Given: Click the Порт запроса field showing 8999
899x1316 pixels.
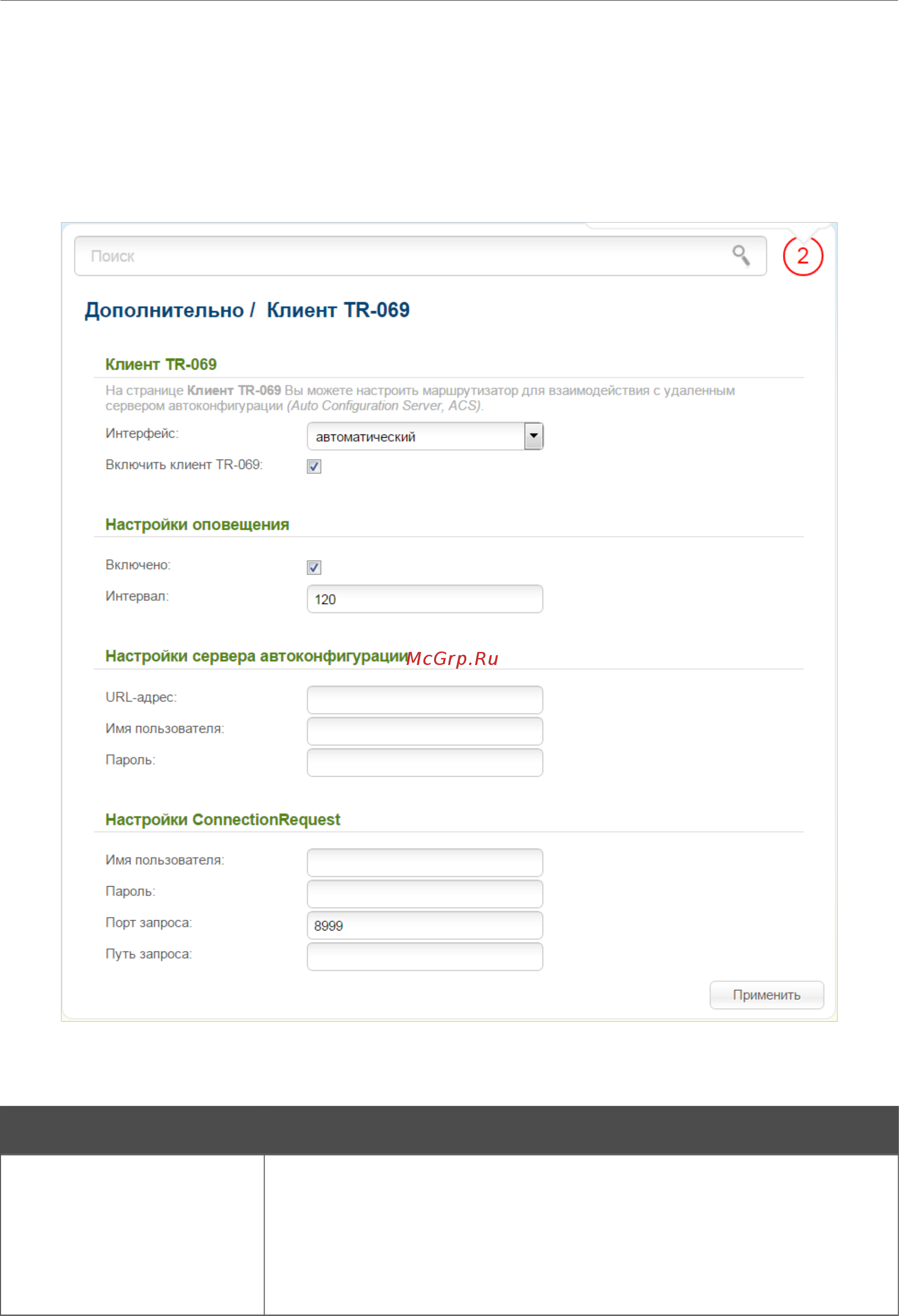Looking at the screenshot, I should (x=425, y=925).
